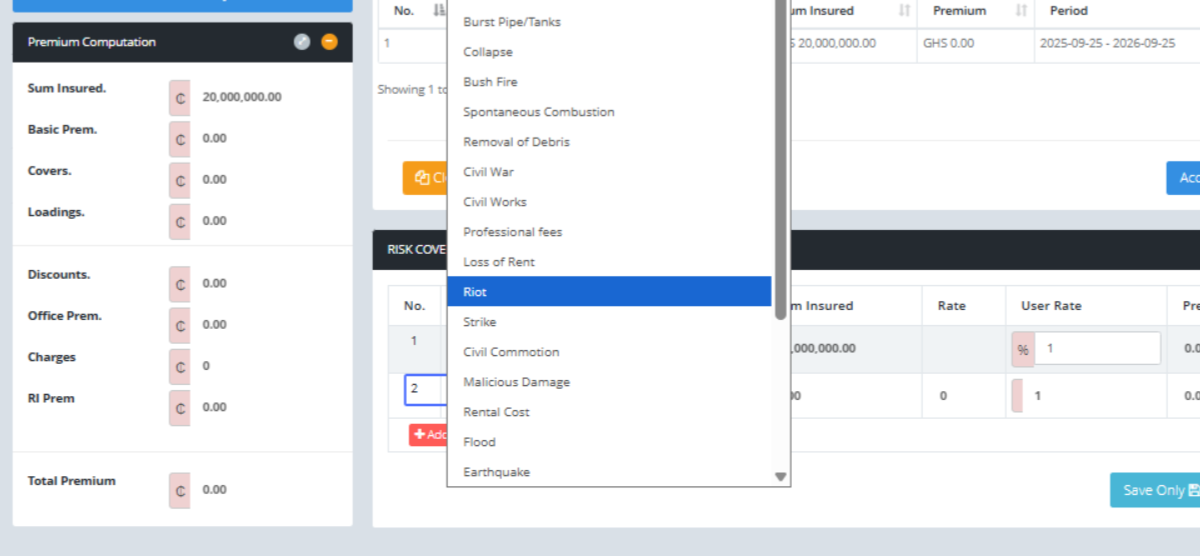The width and height of the screenshot is (1200, 556).
Task: Click the currency icon beside Total Premium
Action: (x=180, y=490)
